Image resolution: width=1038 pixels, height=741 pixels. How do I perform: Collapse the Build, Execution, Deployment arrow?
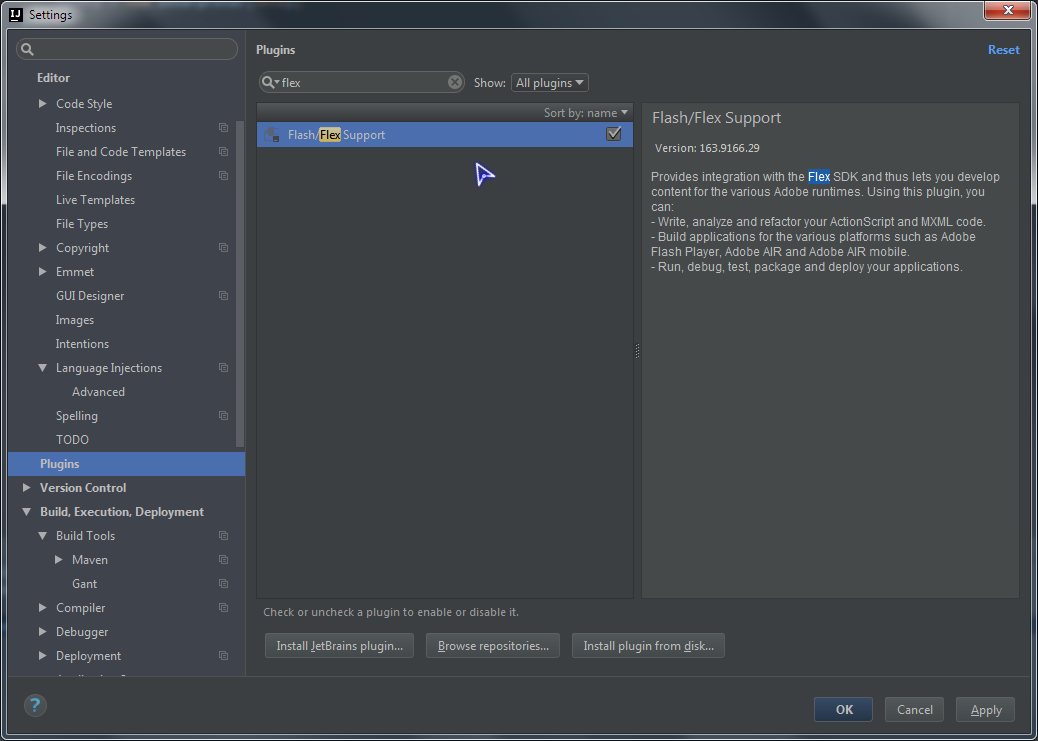point(26,512)
